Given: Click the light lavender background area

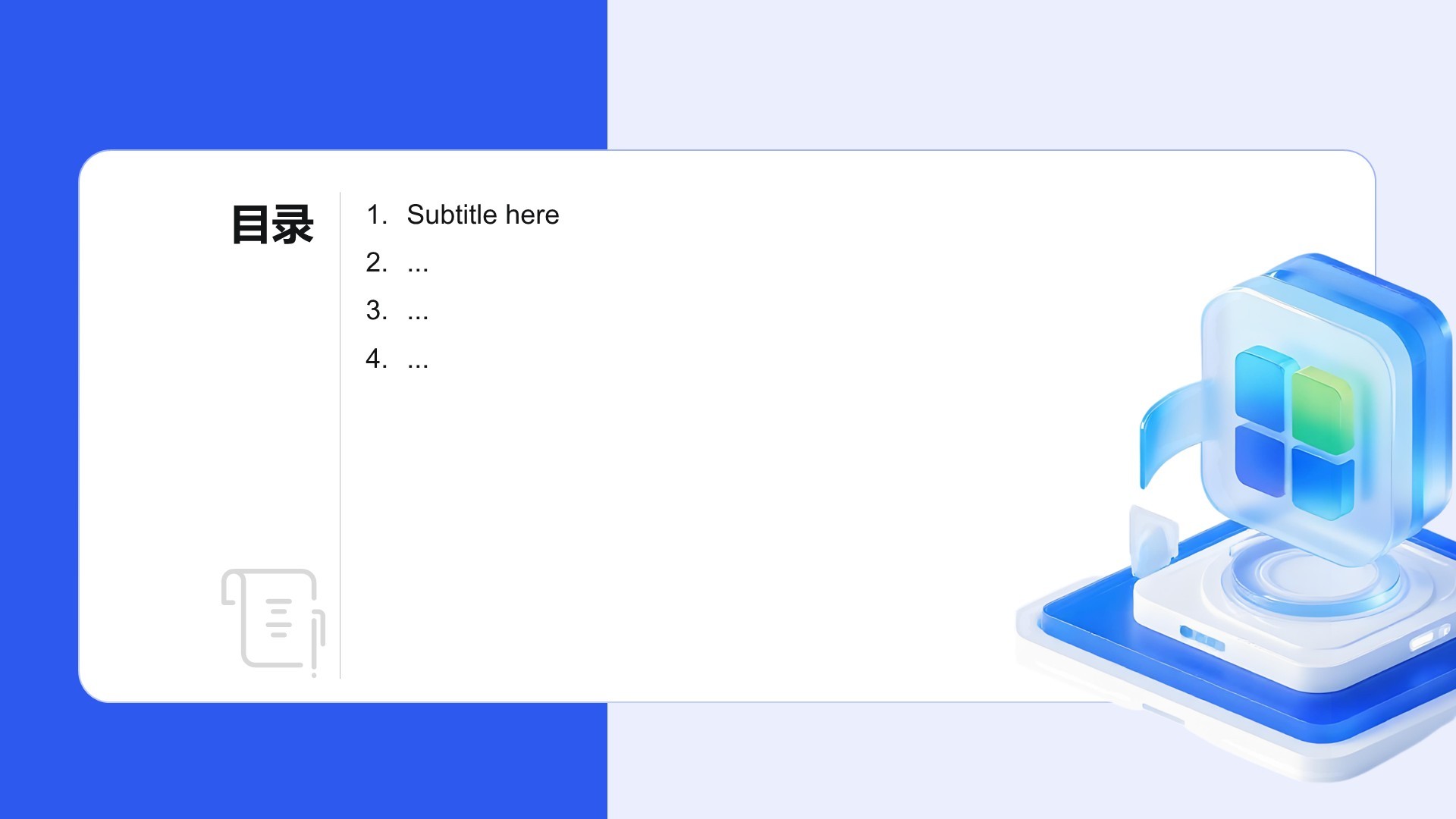Looking at the screenshot, I should (986, 76).
